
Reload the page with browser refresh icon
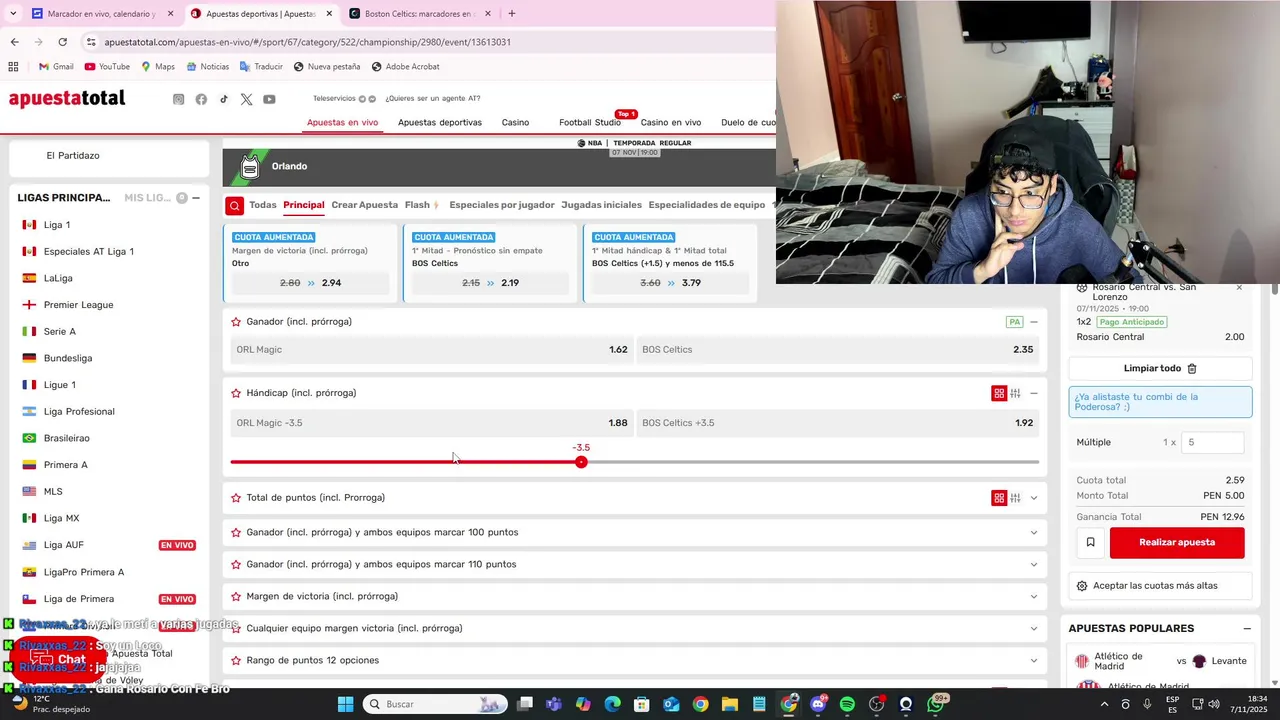(x=62, y=42)
